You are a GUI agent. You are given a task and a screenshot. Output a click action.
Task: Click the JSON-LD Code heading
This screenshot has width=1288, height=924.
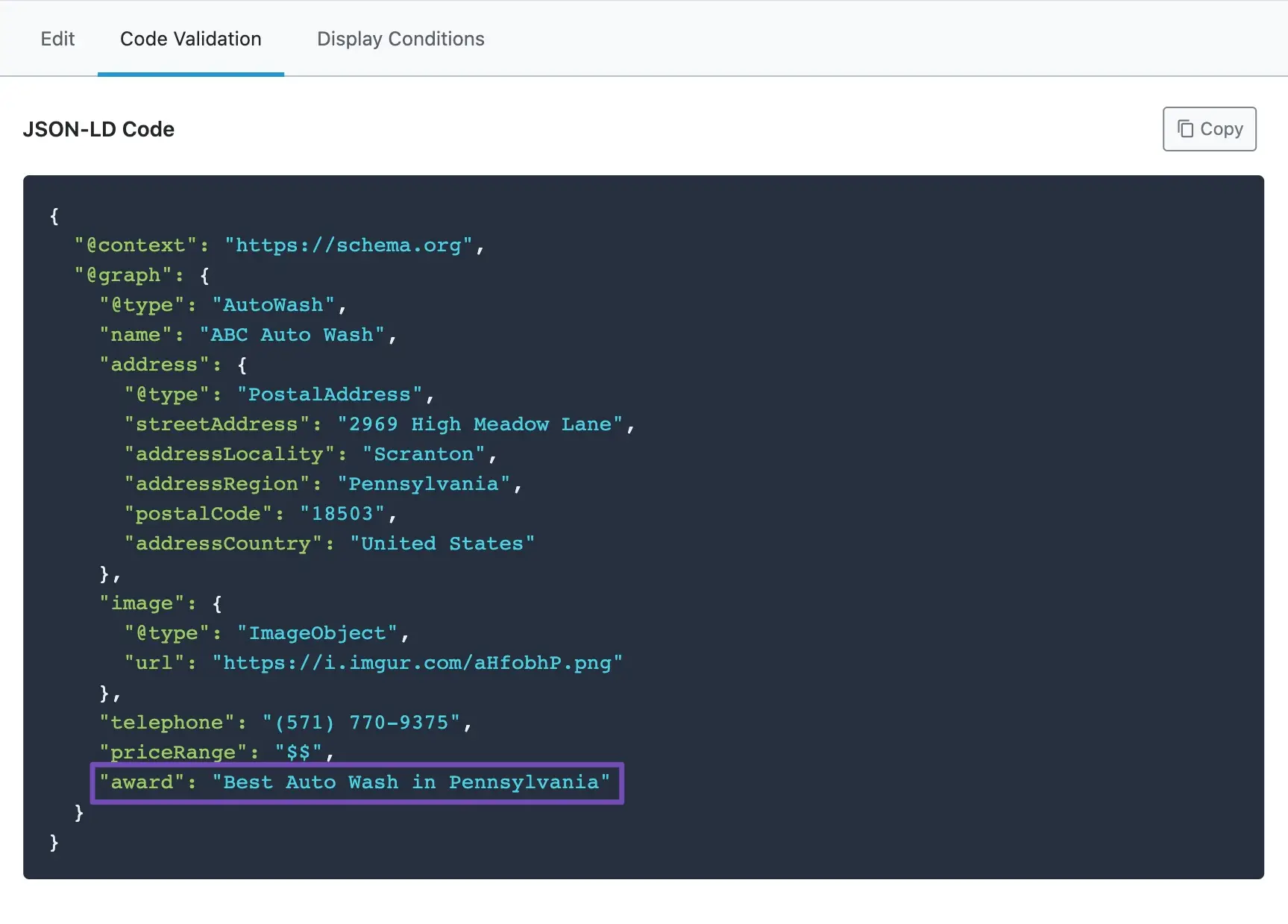tap(98, 128)
